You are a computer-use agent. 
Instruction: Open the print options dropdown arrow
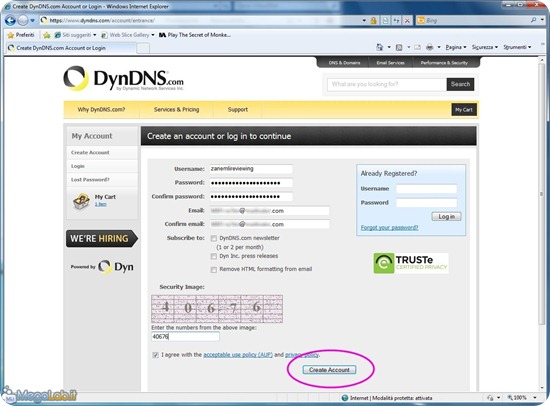(x=439, y=47)
